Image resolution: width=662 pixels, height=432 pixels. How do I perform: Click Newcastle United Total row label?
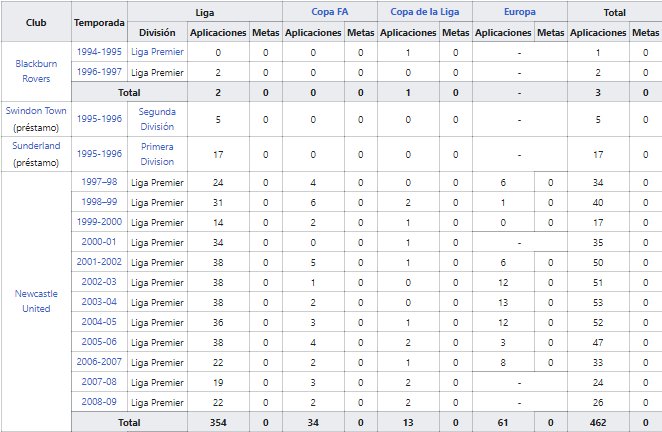click(129, 422)
